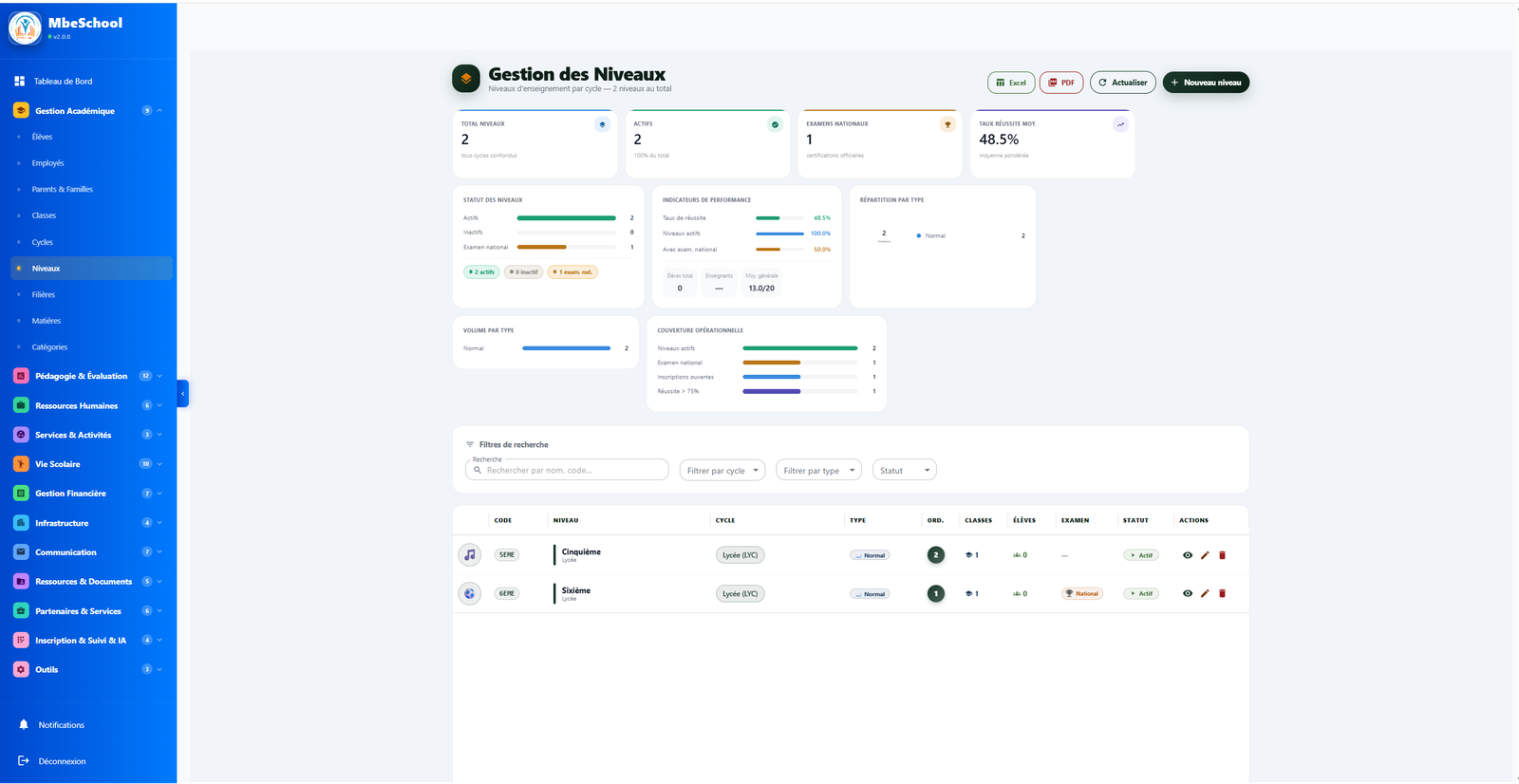The width and height of the screenshot is (1519, 784).
Task: Delete the Cinquième level trash icon
Action: [x=1222, y=555]
